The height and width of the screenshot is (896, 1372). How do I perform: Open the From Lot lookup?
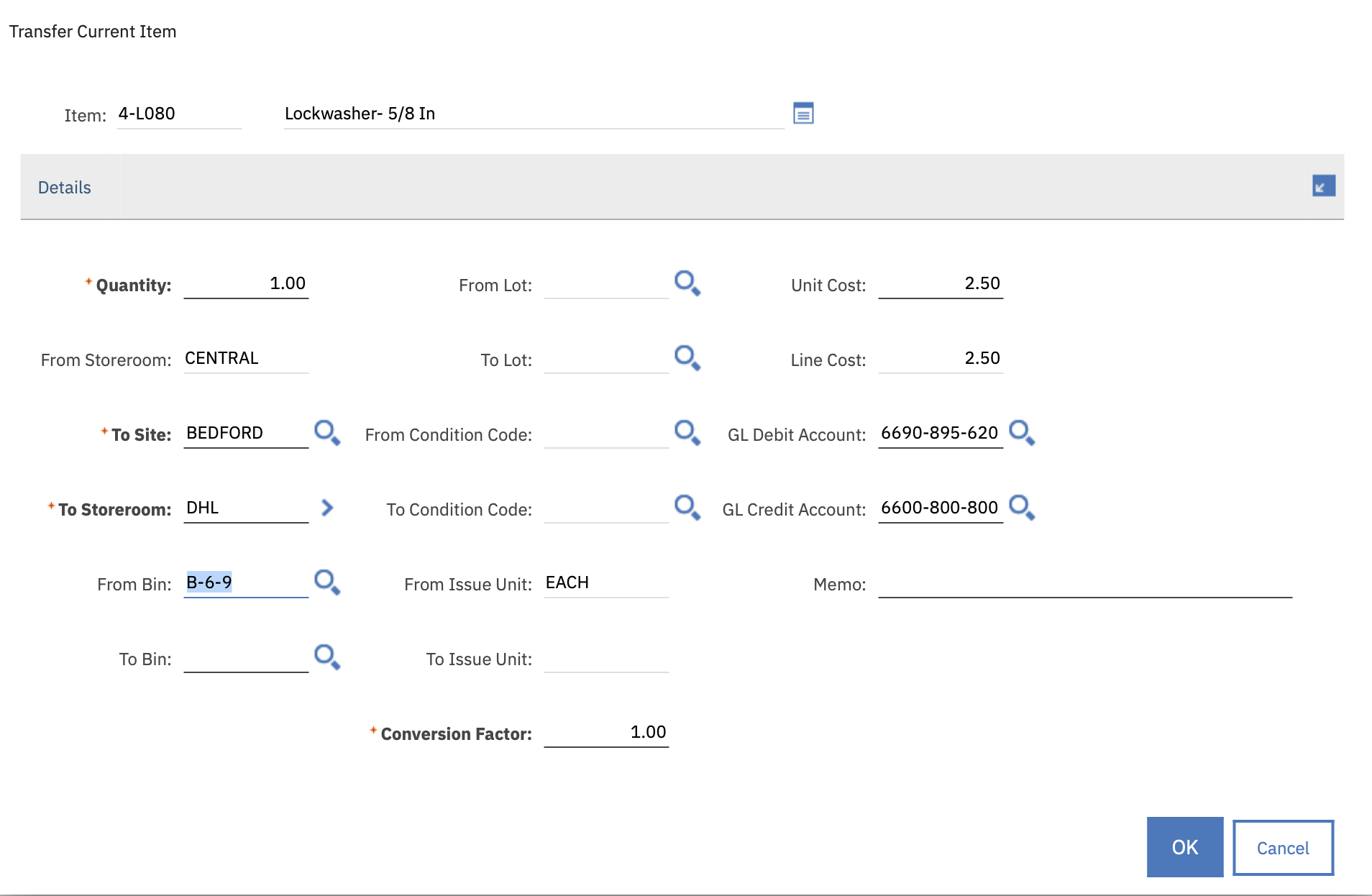(687, 283)
